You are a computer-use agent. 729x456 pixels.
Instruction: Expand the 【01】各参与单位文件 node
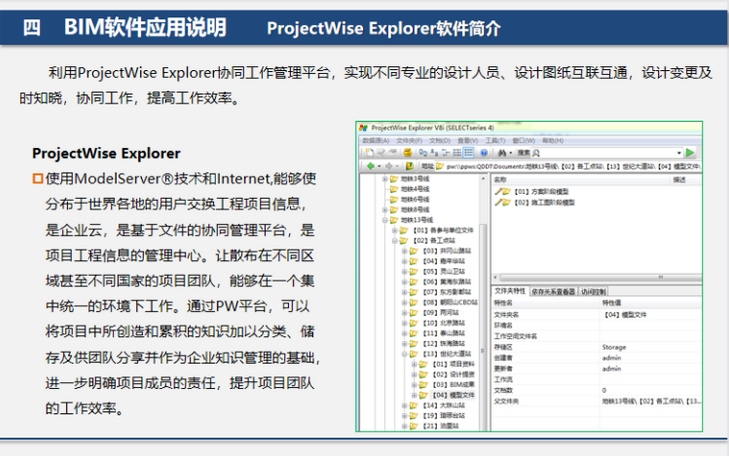(395, 230)
